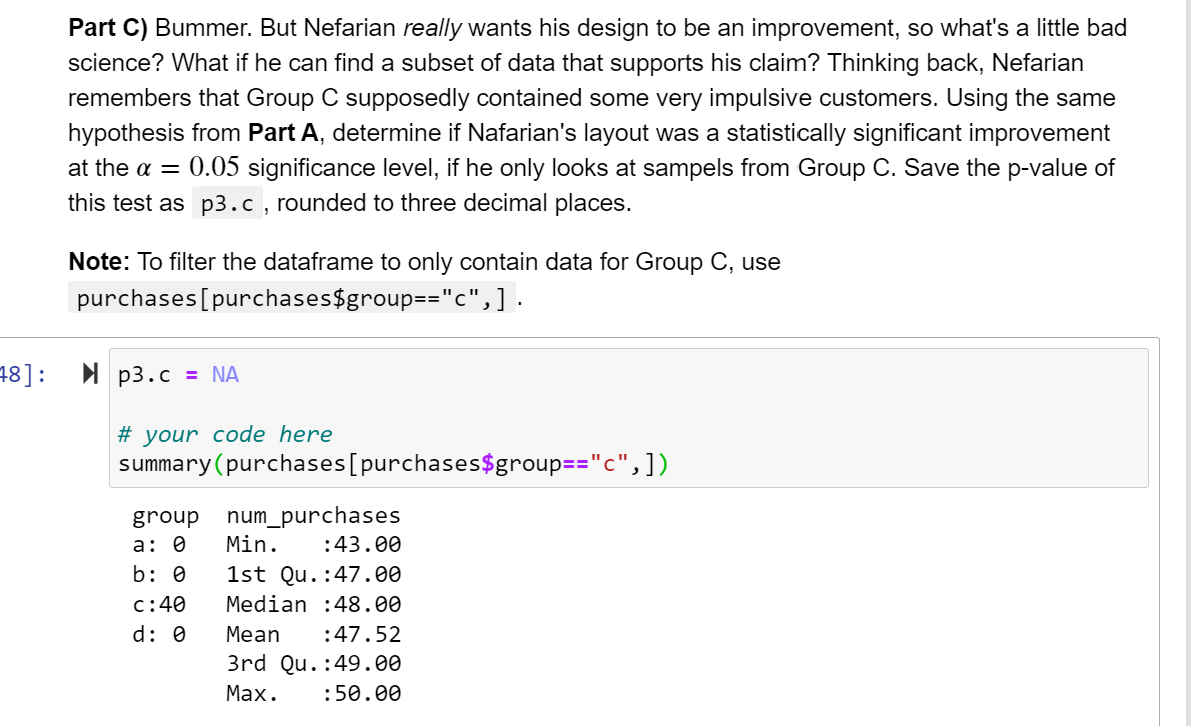
Task: Click the 'Mean :47.52' output line
Action: coord(311,634)
